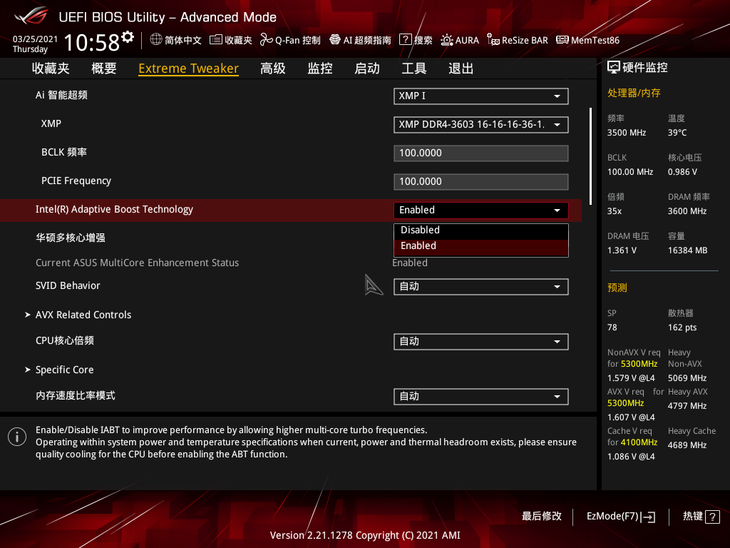Open the SVID Behavior dropdown

pos(480,287)
